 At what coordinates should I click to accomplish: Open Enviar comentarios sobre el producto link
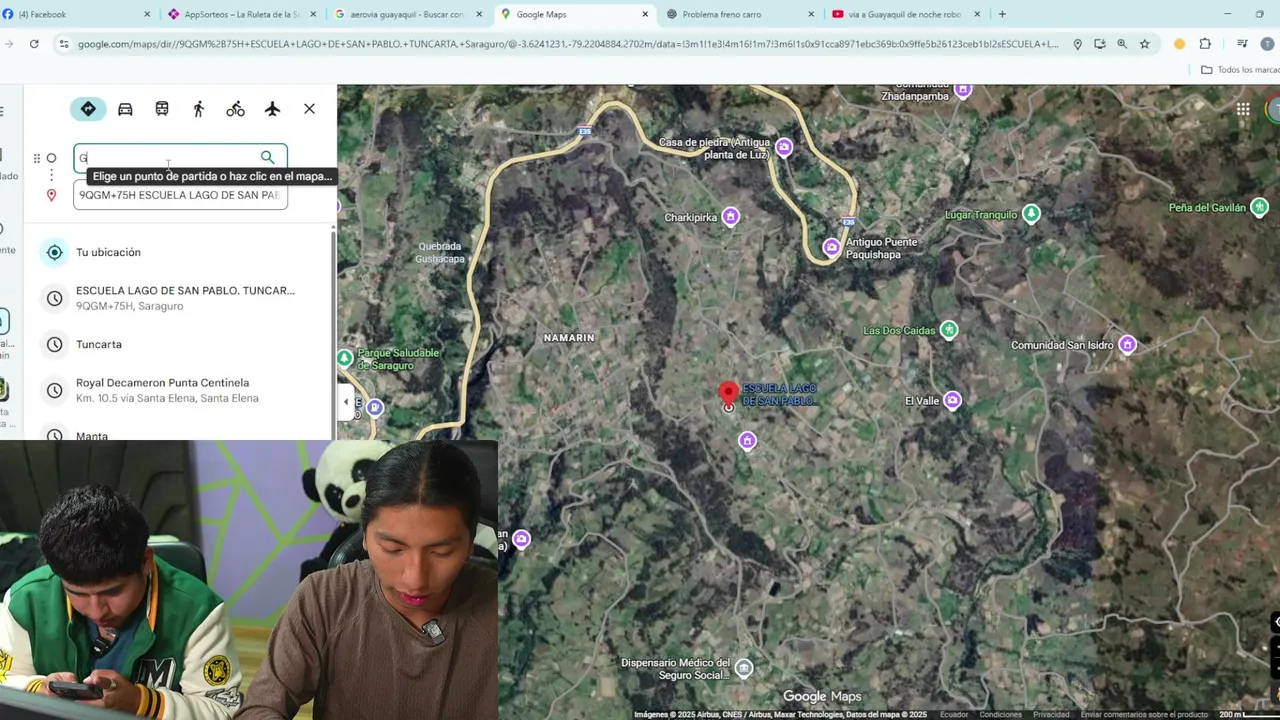[x=1144, y=714]
